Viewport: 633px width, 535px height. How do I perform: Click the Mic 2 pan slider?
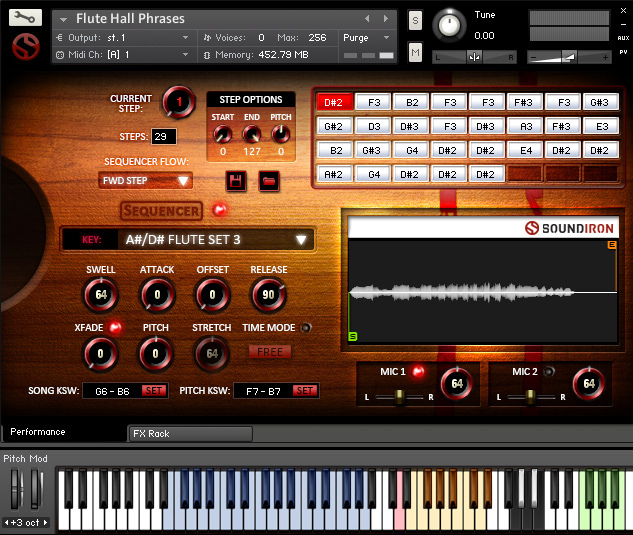click(x=530, y=397)
